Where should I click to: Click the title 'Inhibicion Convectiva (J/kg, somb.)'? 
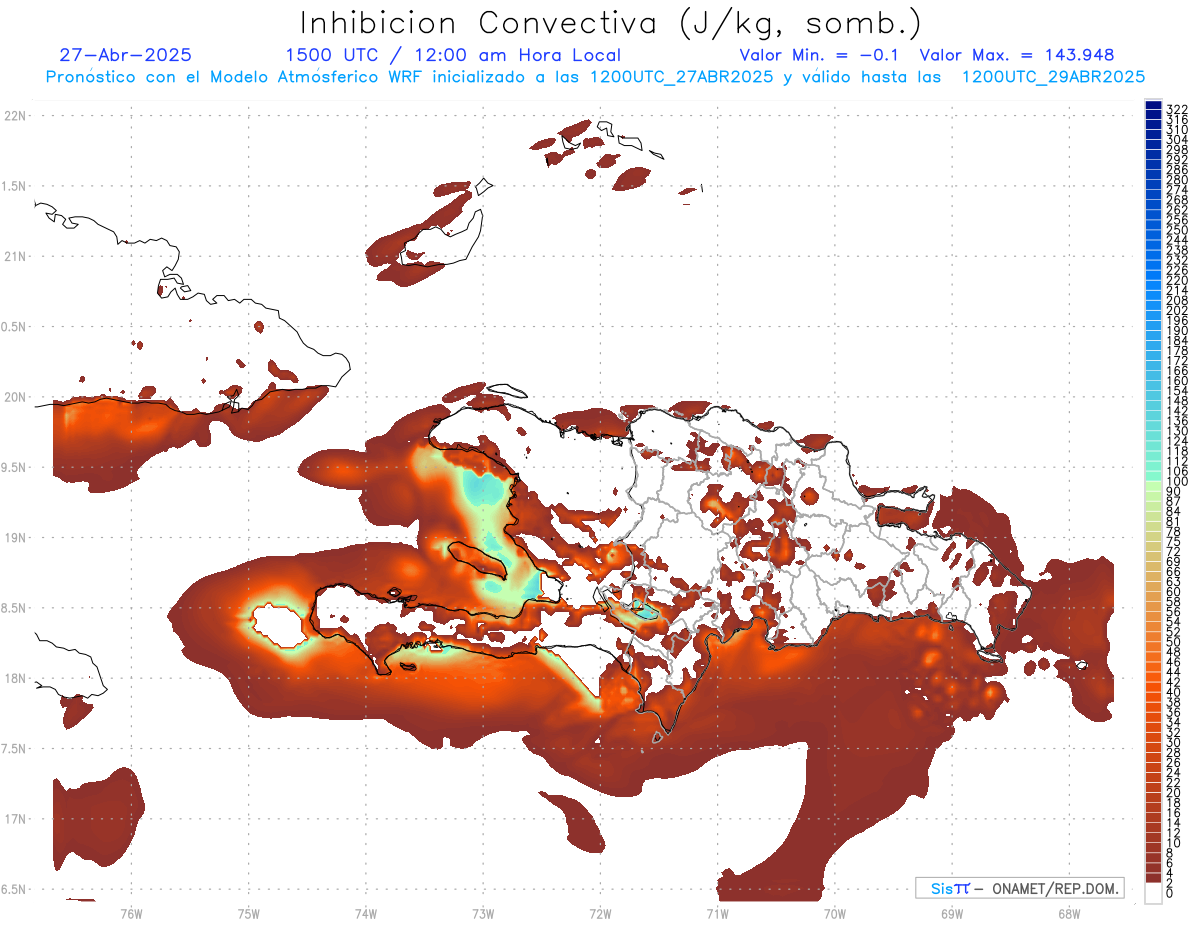pos(611,23)
